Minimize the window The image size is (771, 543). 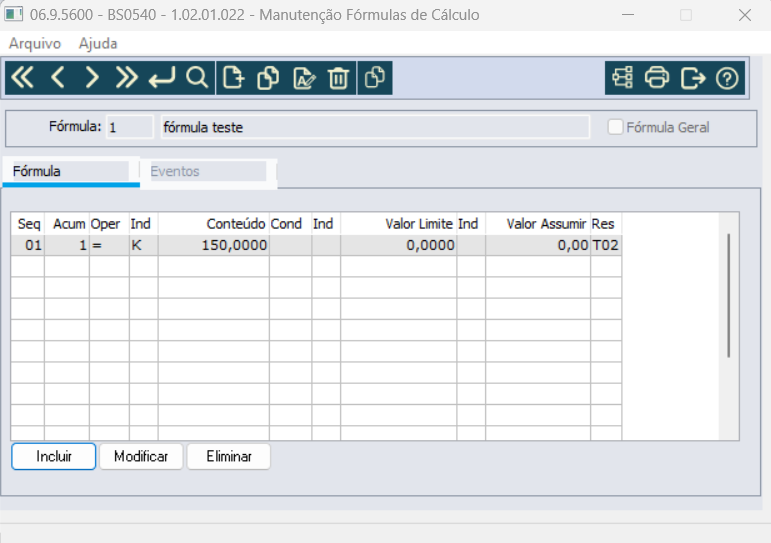tap(628, 15)
